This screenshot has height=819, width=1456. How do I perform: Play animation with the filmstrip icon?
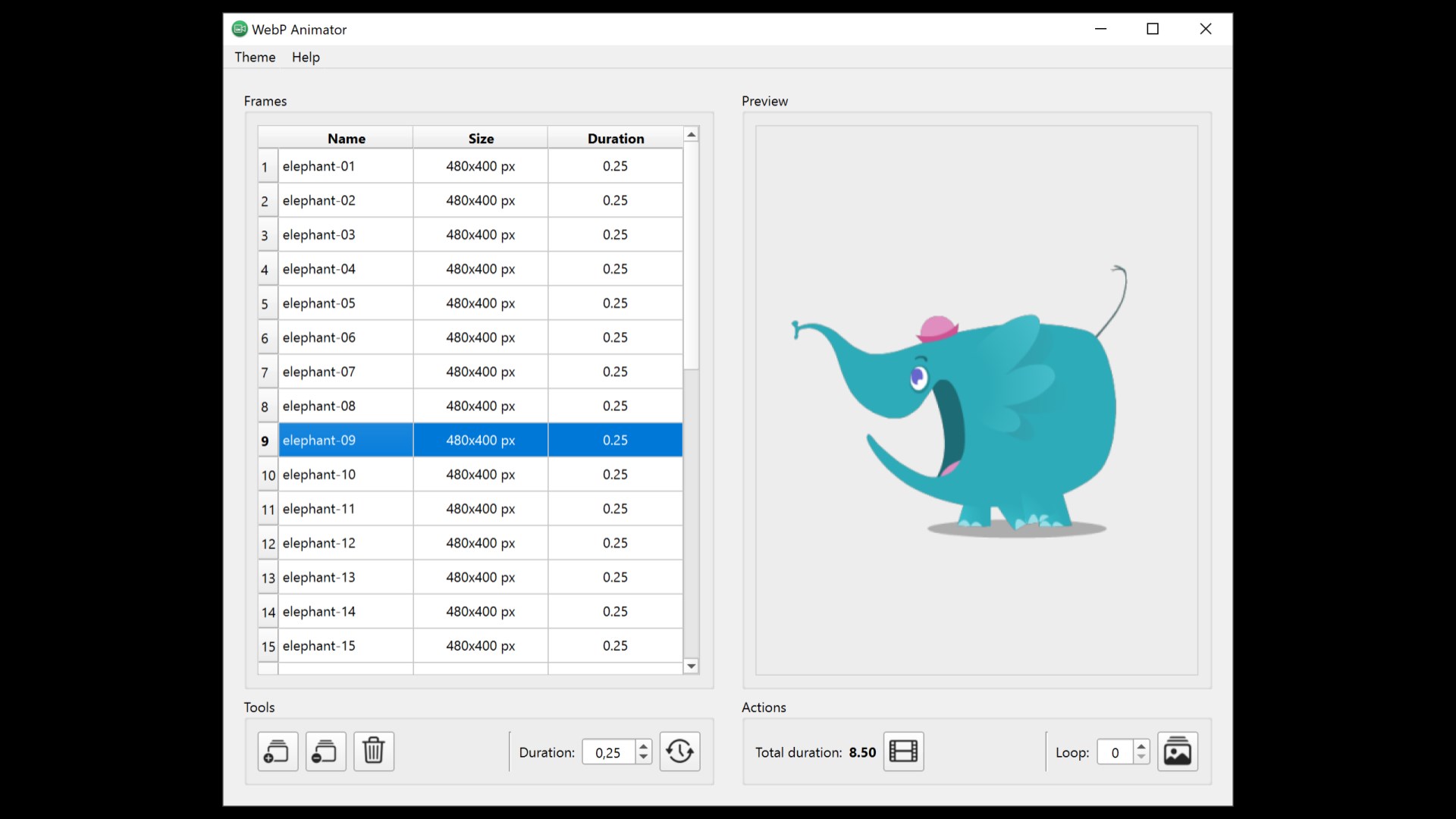903,752
